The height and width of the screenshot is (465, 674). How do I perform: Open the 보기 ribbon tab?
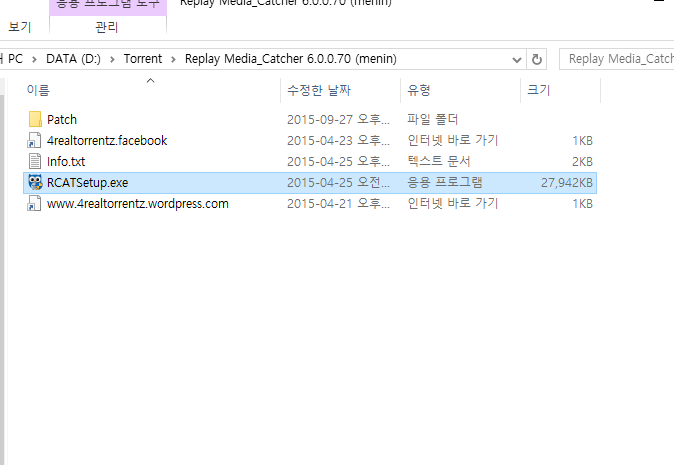coord(20,27)
